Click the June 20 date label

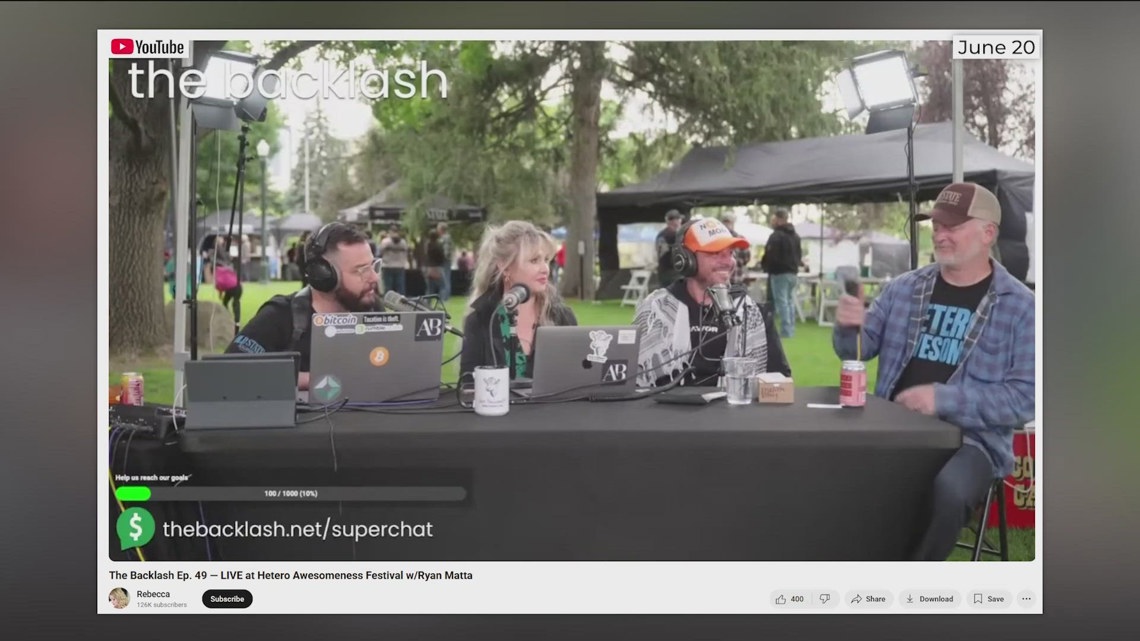tap(996, 47)
